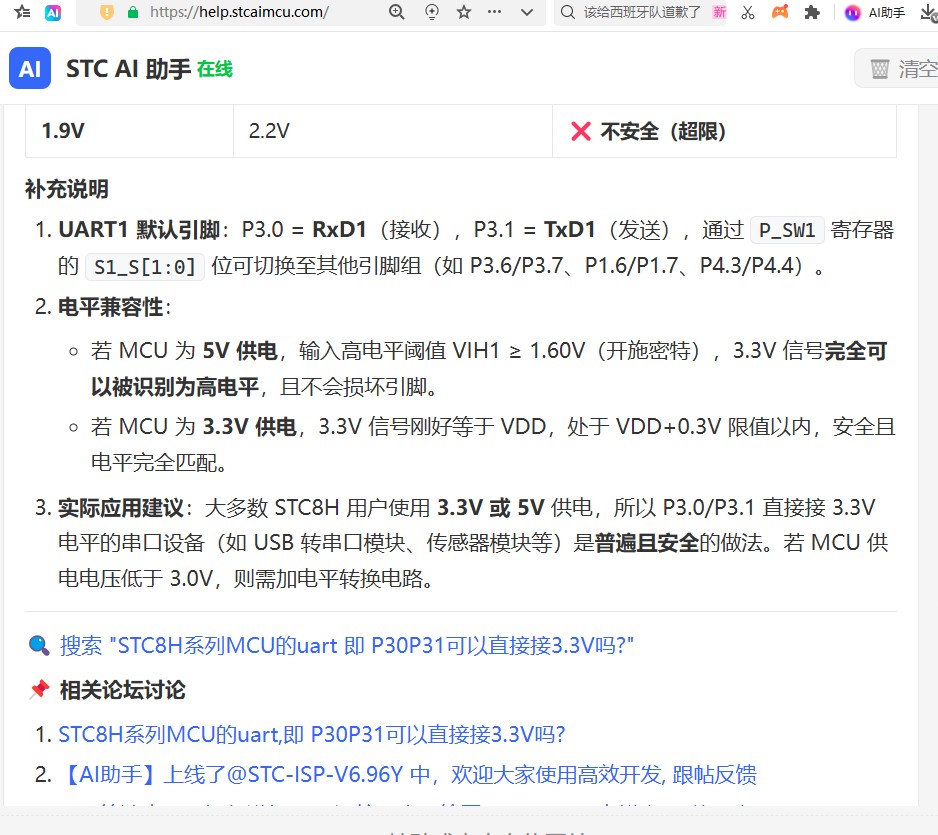Click the red X icon beside 不安全

tap(581, 131)
